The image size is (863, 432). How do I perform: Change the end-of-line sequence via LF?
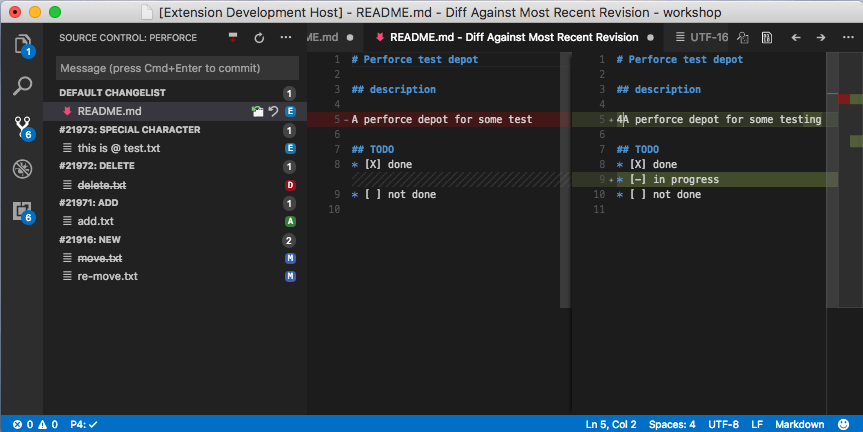757,424
